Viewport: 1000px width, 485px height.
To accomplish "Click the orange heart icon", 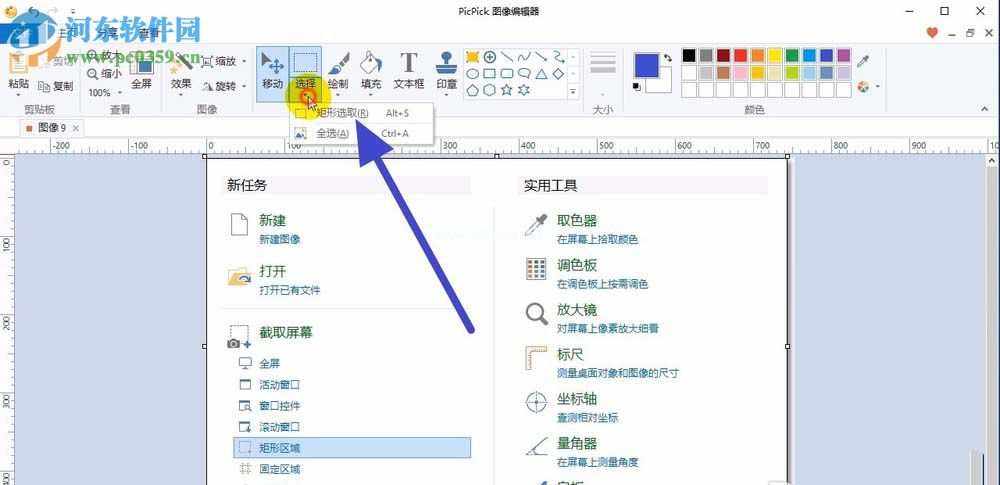I will pyautogui.click(x=932, y=33).
